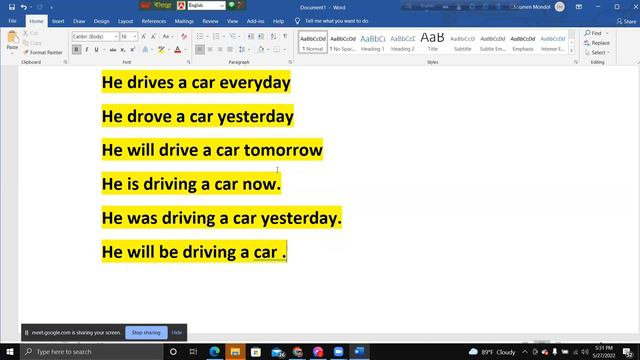The width and height of the screenshot is (640, 360).
Task: Open the Paste options arrow
Action: pyautogui.click(x=12, y=53)
